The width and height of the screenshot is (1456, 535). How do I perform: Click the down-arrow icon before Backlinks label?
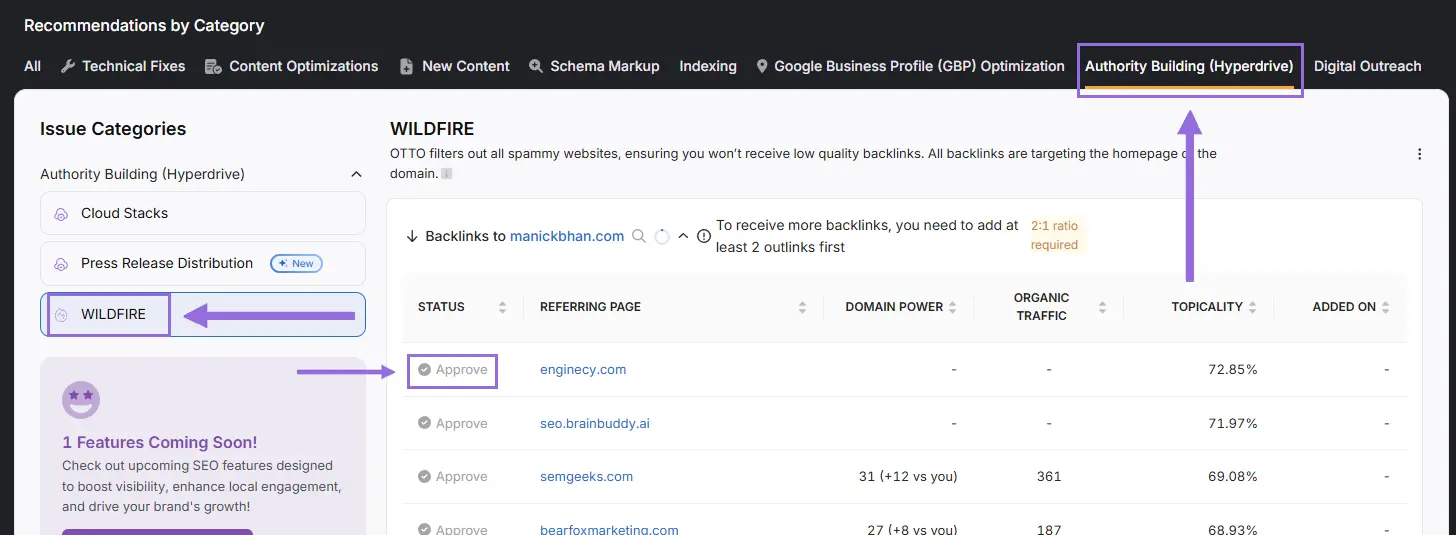pos(412,237)
